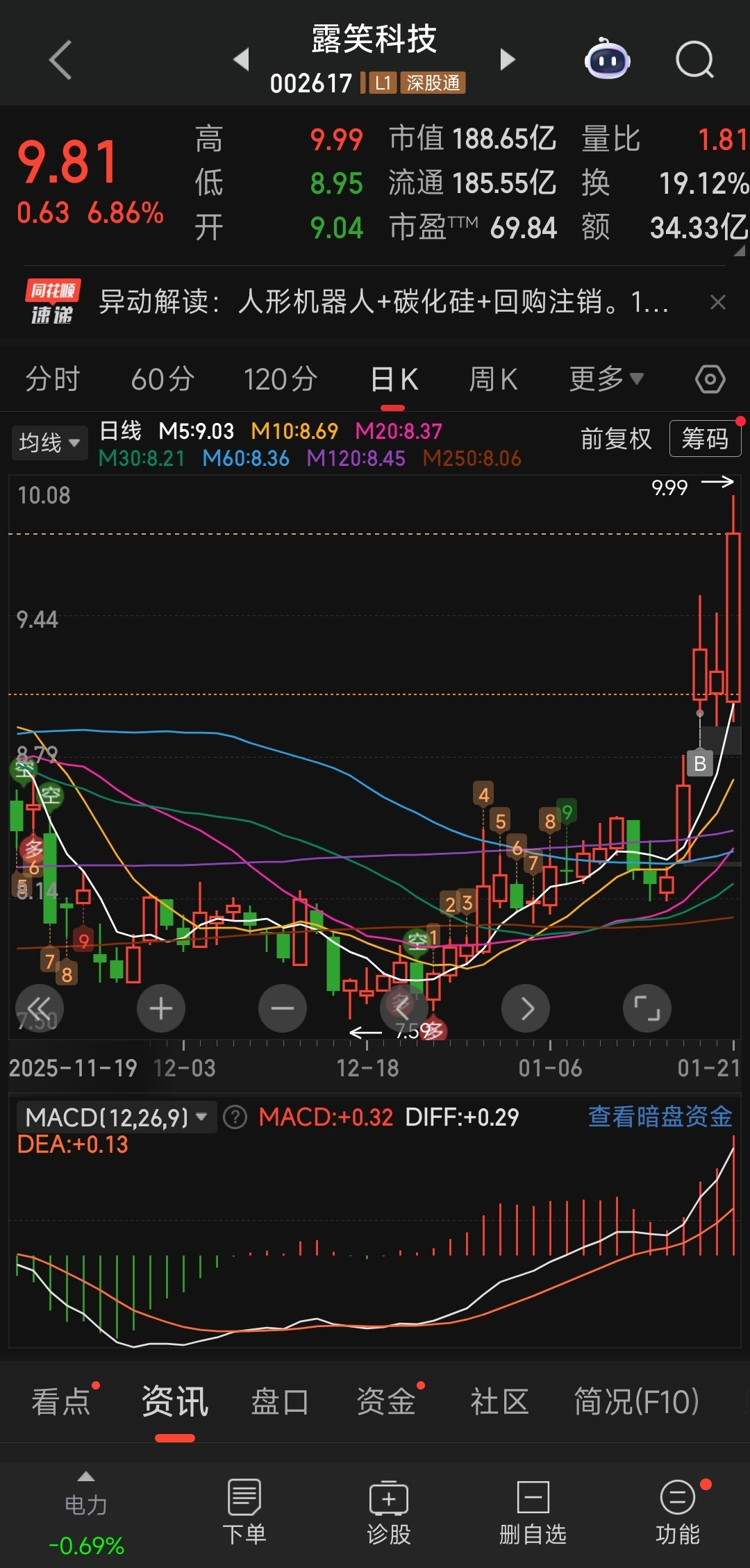Tap 删自选 remove from watchlist icon
Screen dimensions: 750x1568
(x=533, y=1512)
